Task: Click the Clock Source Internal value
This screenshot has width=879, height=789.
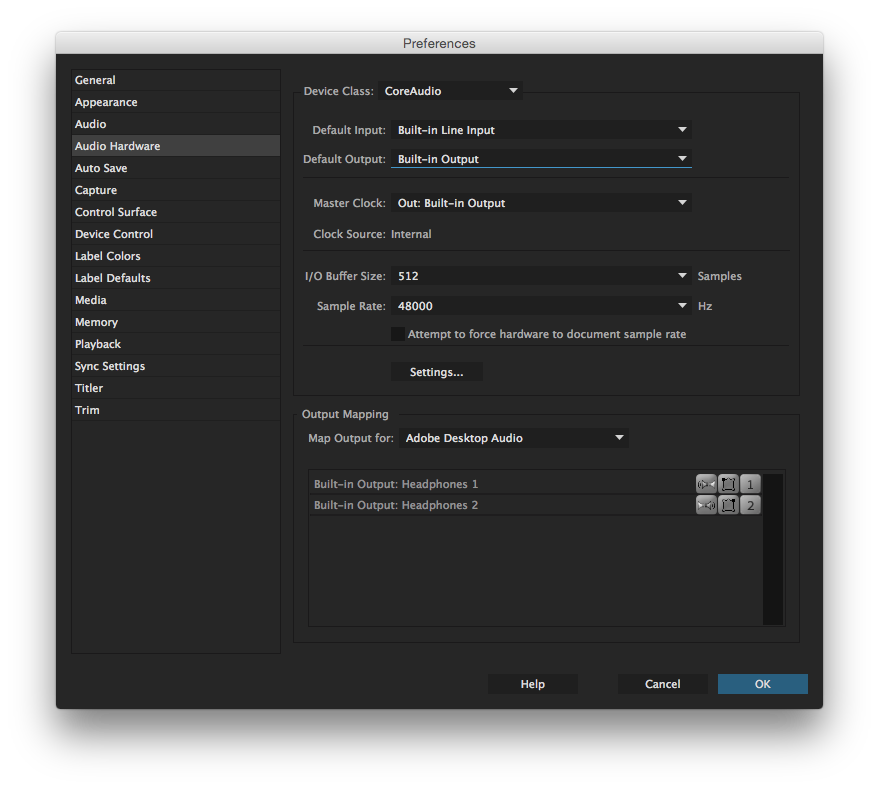Action: 411,234
